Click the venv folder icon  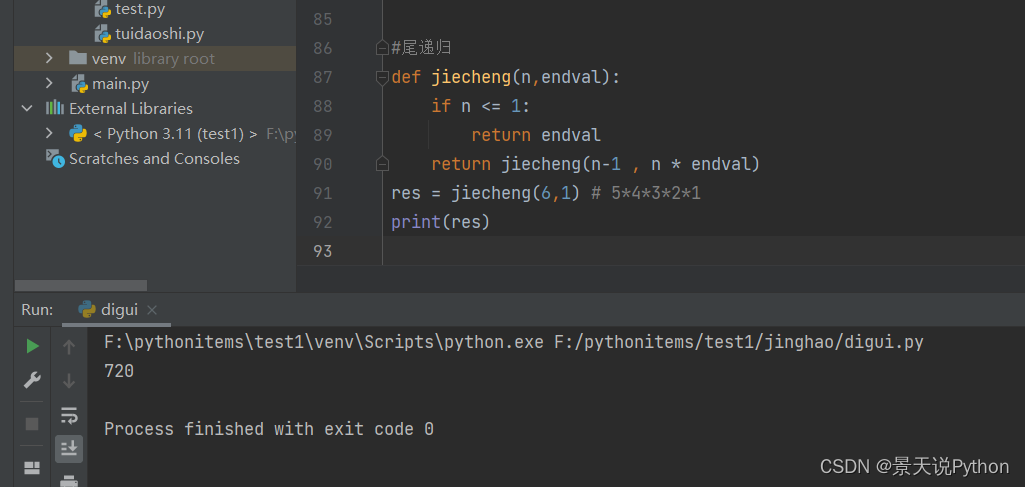click(x=78, y=58)
